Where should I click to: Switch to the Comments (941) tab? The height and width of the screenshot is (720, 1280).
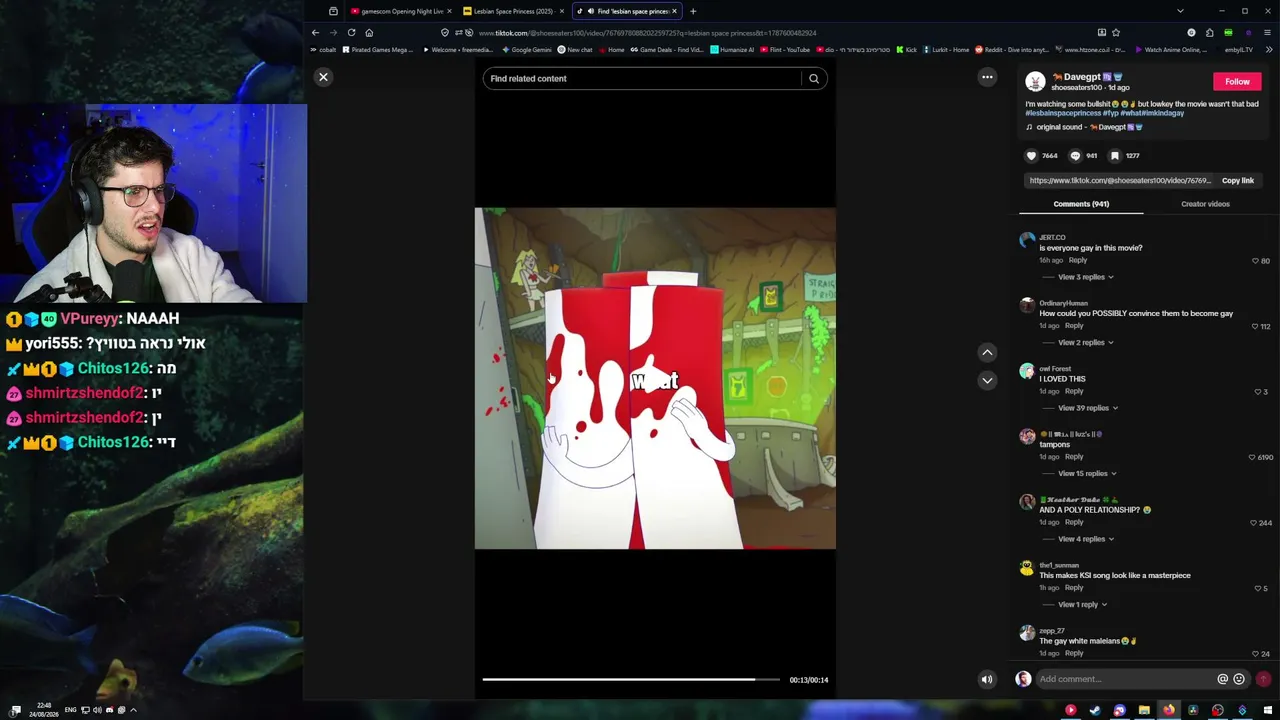click(1081, 204)
